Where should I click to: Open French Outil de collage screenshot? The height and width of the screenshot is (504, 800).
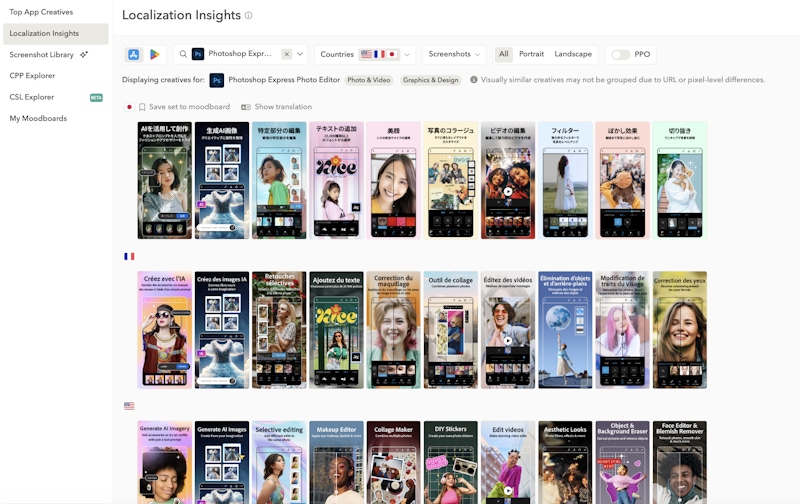tap(451, 330)
